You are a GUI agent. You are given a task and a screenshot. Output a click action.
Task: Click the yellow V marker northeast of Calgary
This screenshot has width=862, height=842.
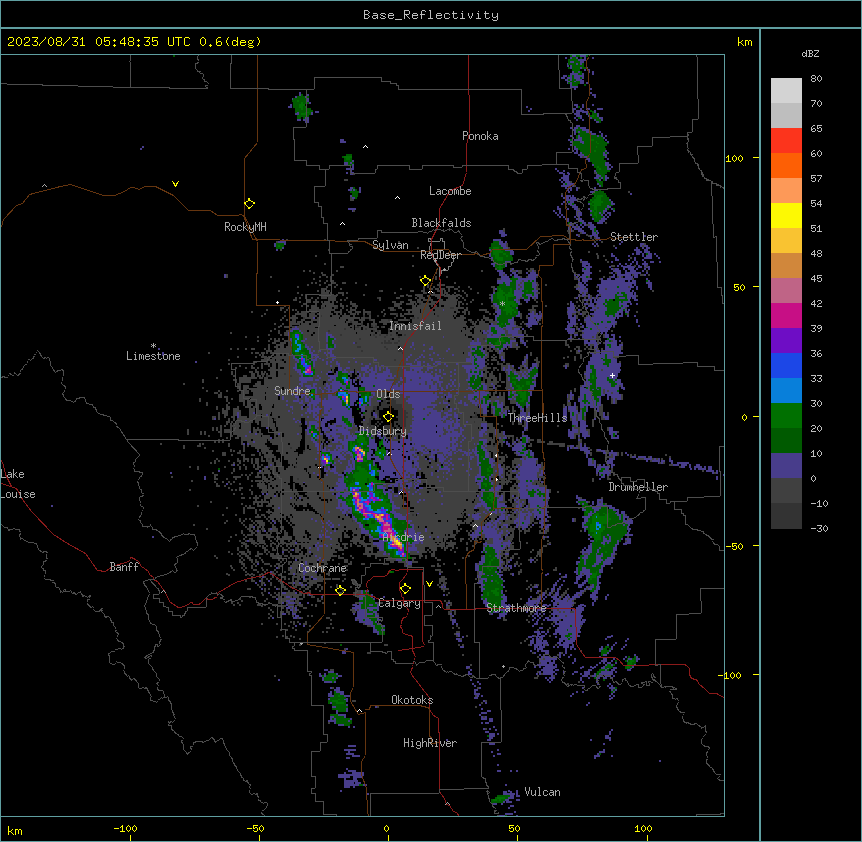point(429,584)
